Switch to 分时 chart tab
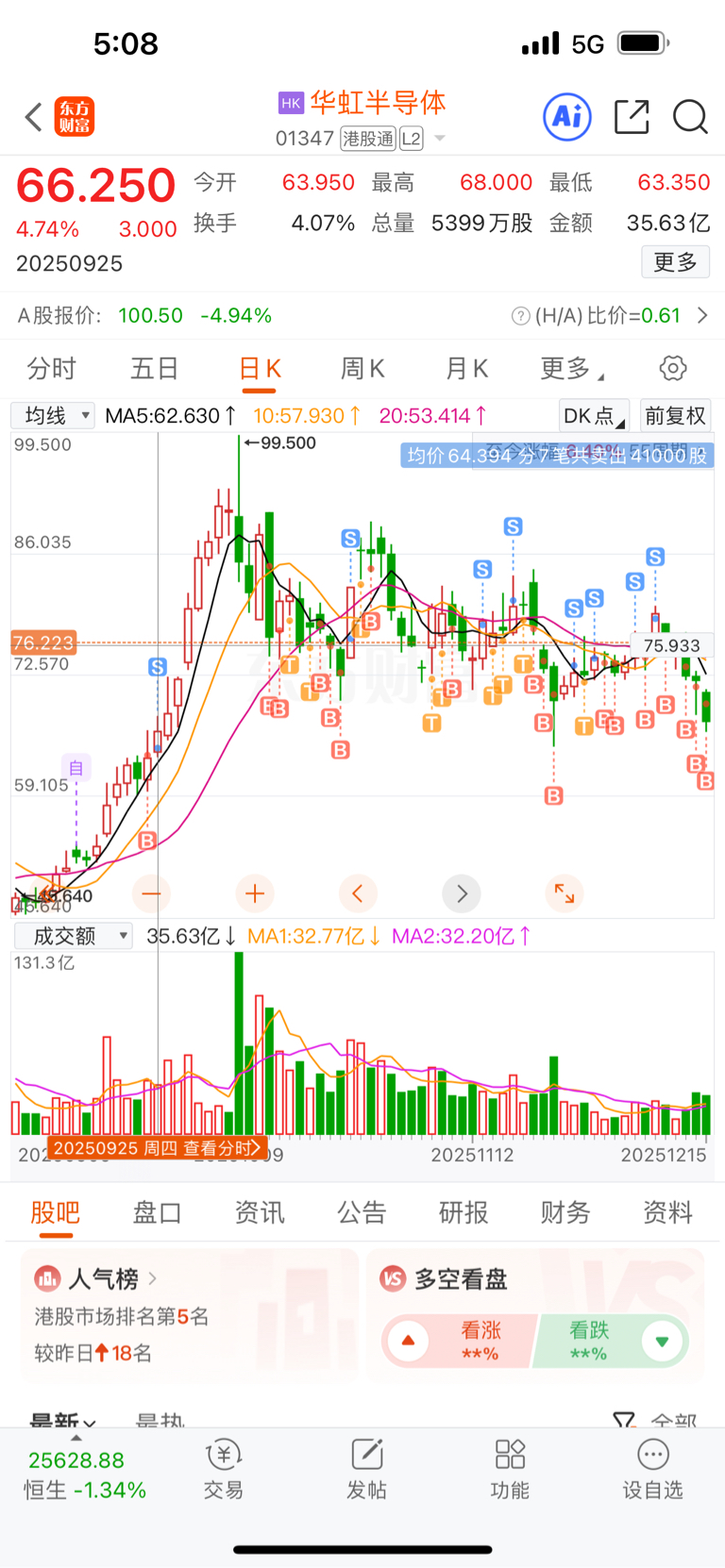 point(52,368)
